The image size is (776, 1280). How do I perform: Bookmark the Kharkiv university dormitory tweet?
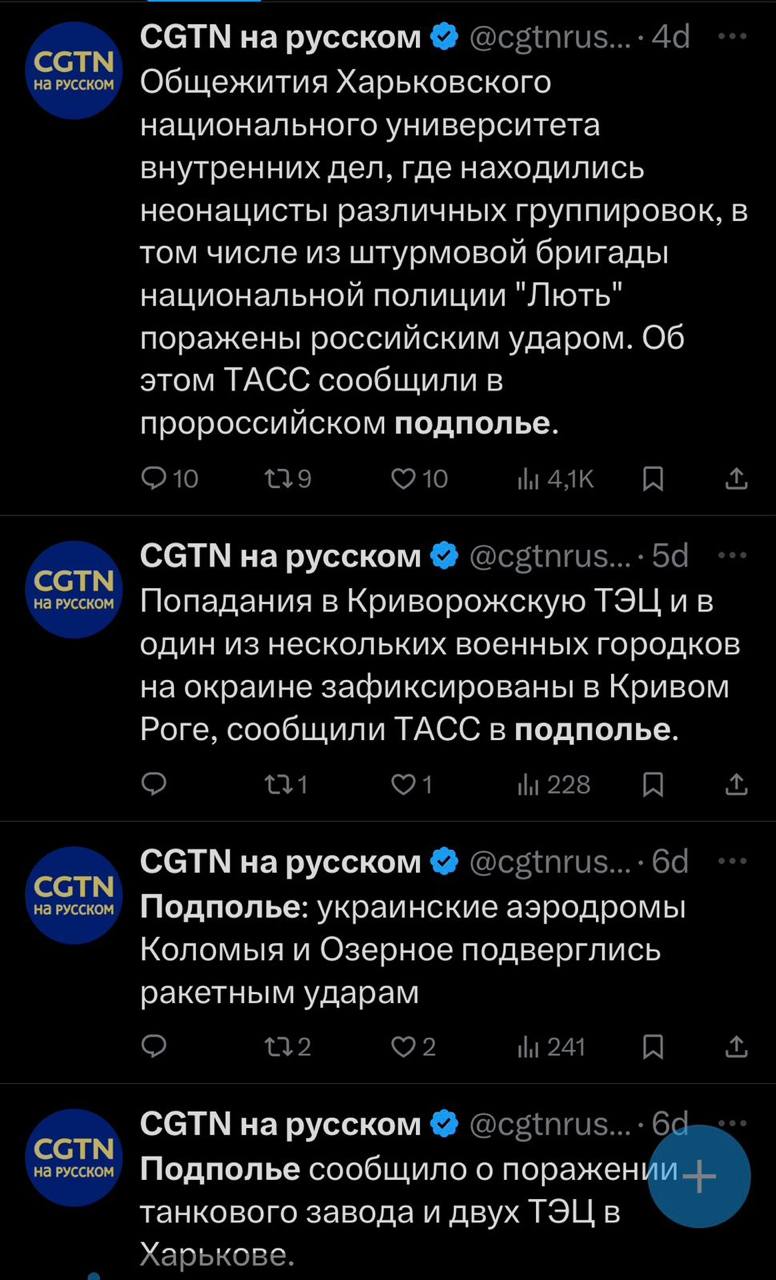(652, 479)
